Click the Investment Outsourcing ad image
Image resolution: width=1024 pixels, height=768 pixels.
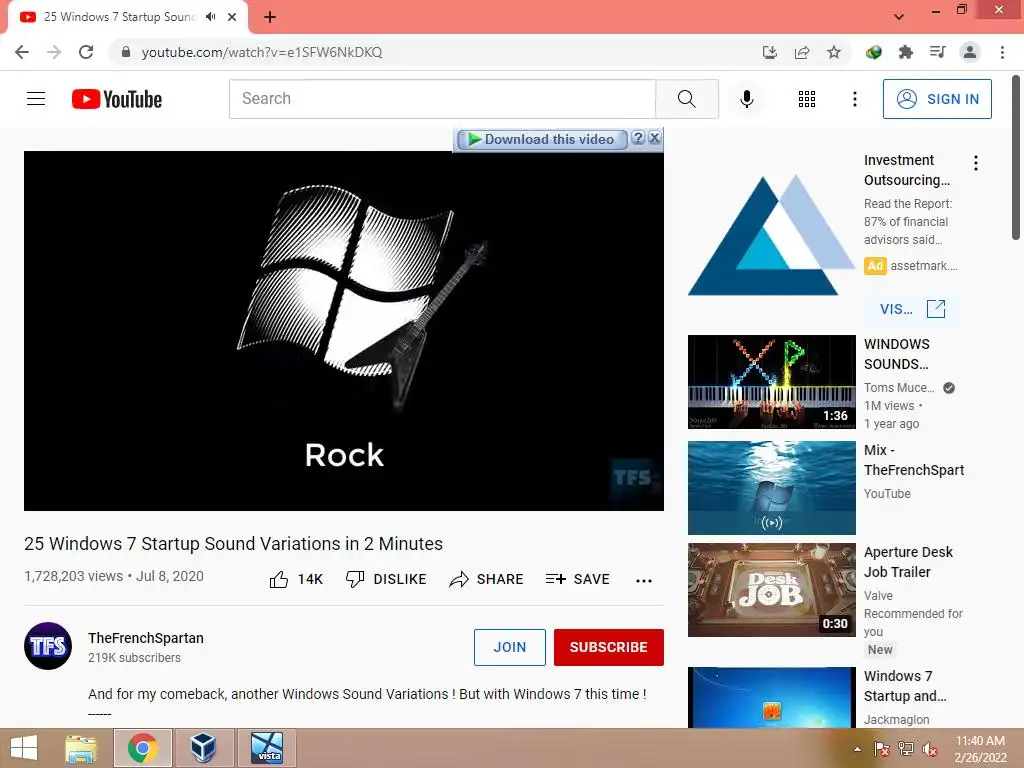click(771, 235)
